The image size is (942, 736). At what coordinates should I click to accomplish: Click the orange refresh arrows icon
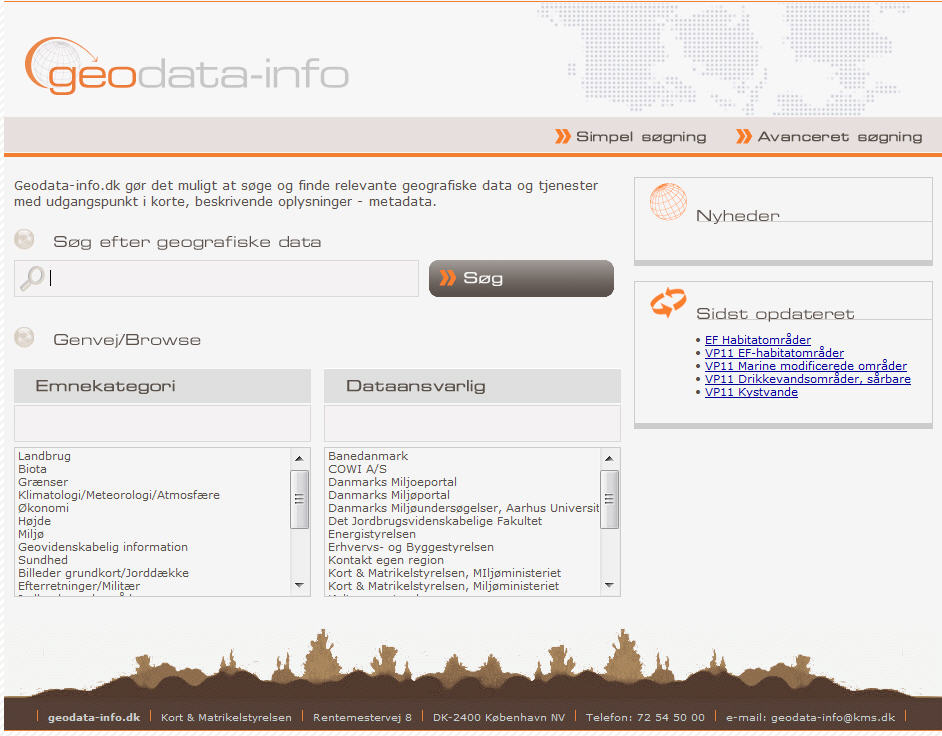coord(668,303)
